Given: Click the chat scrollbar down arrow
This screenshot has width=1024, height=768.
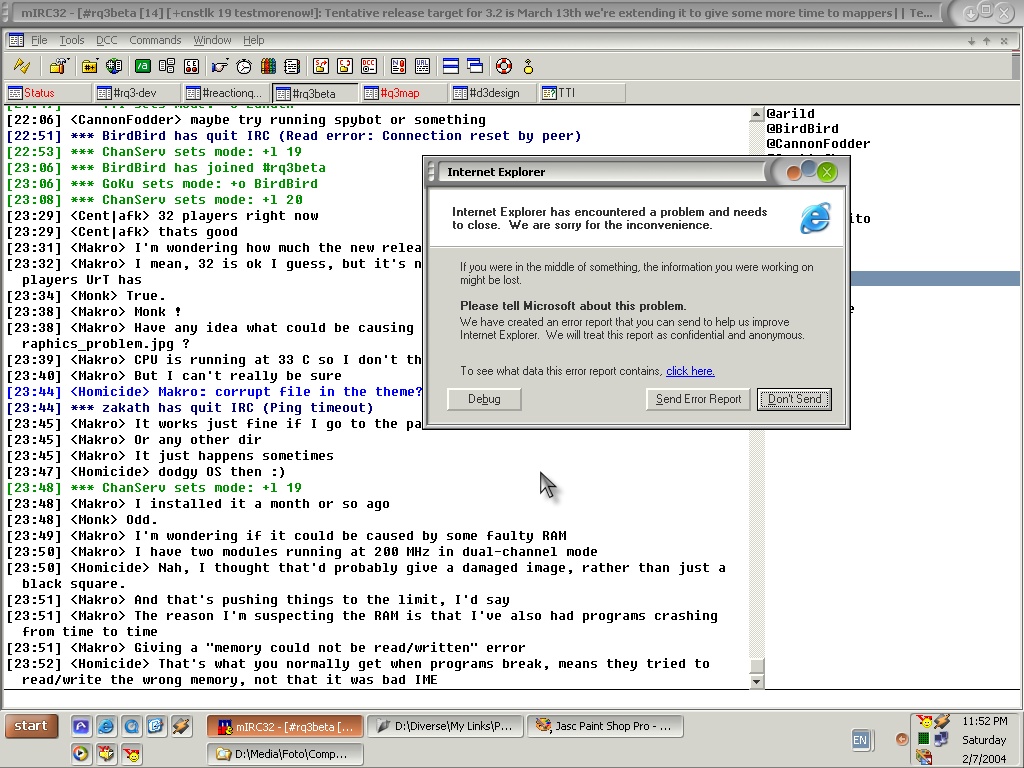Looking at the screenshot, I should [x=757, y=682].
